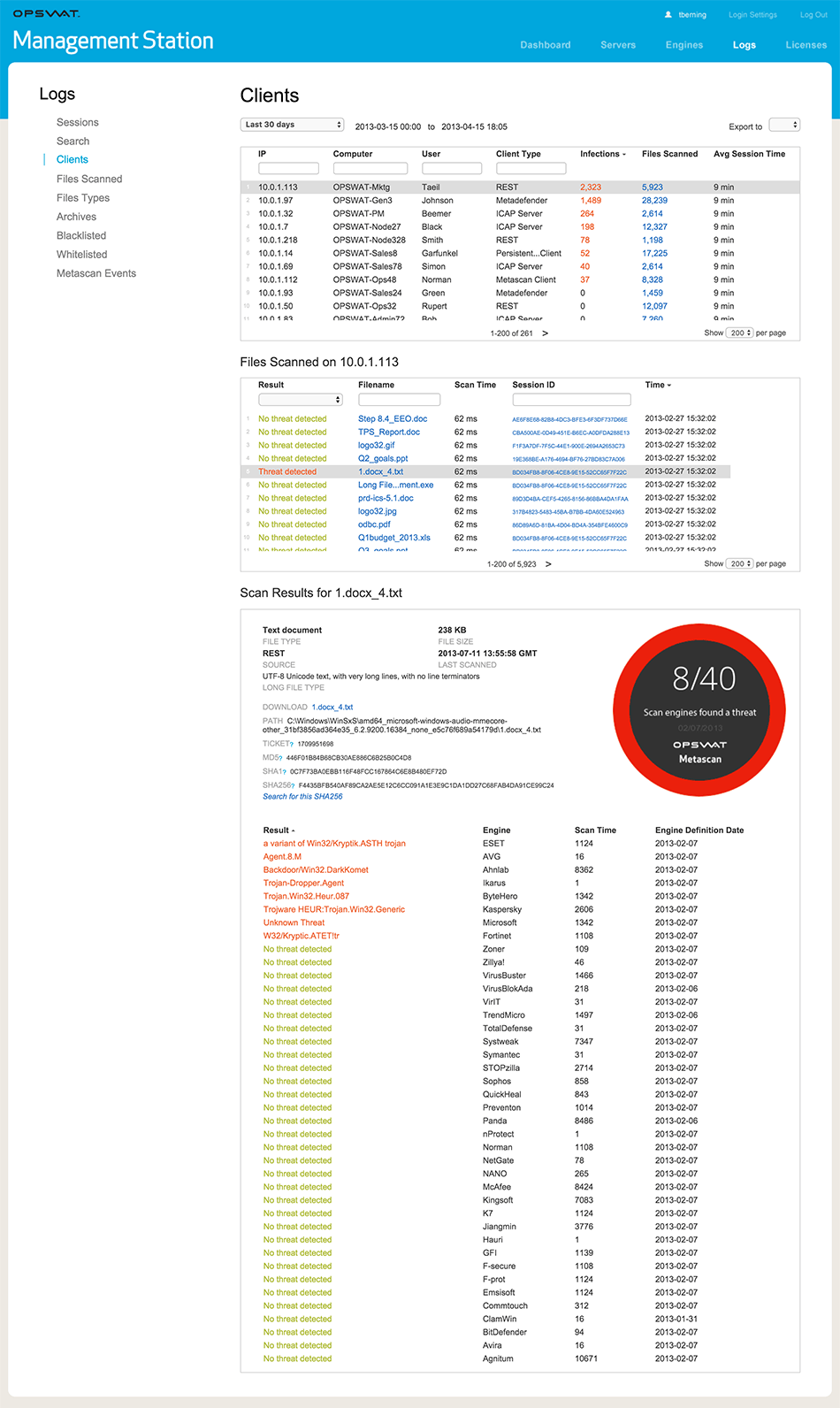
Task: Open the Dashboard tab
Action: click(546, 45)
